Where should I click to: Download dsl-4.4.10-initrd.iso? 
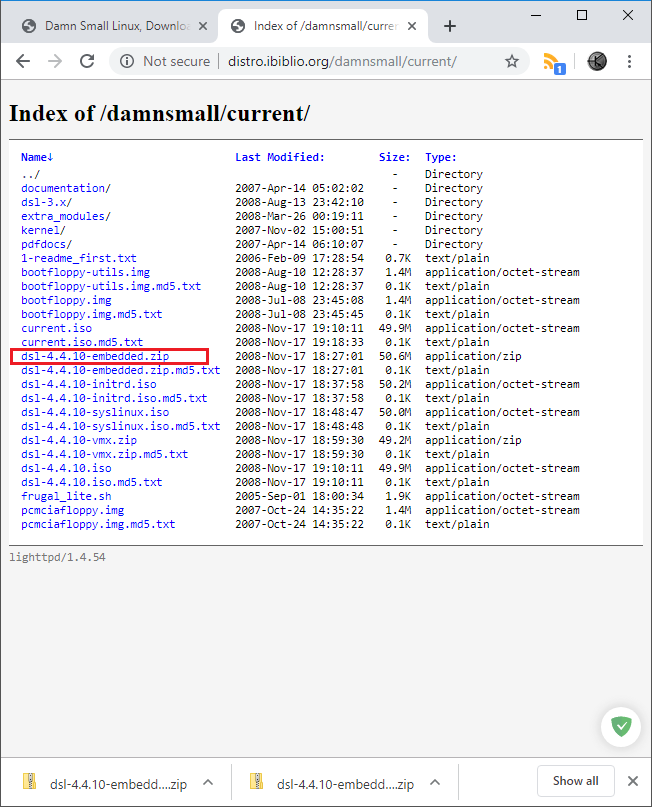[89, 384]
